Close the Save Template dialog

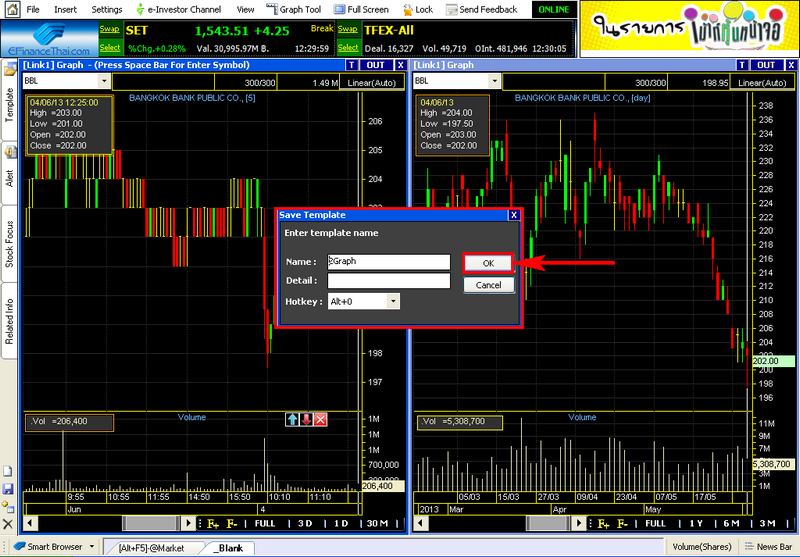click(x=514, y=215)
